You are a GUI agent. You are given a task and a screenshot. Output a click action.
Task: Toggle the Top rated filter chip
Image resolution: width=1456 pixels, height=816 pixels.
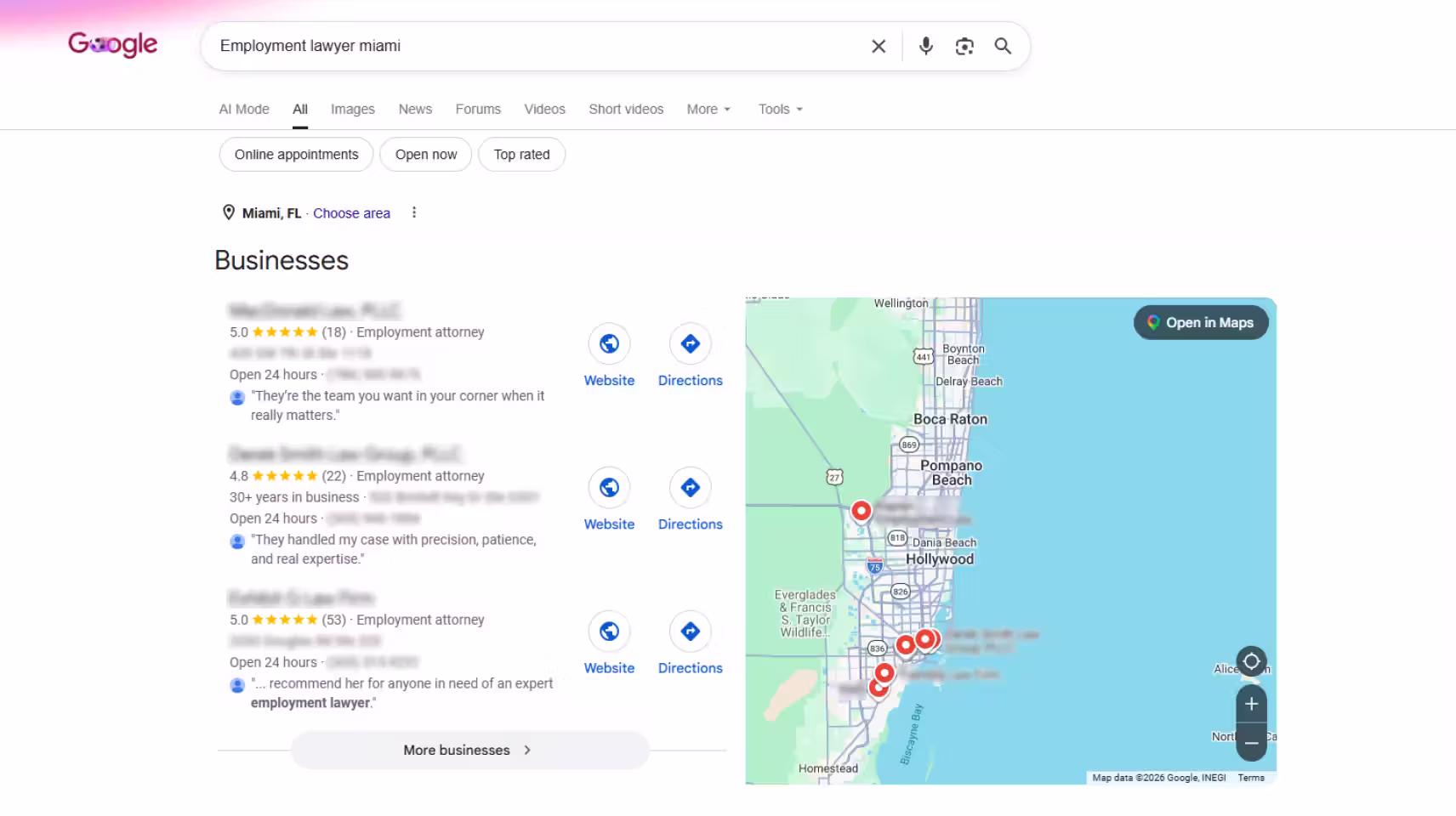click(x=522, y=155)
